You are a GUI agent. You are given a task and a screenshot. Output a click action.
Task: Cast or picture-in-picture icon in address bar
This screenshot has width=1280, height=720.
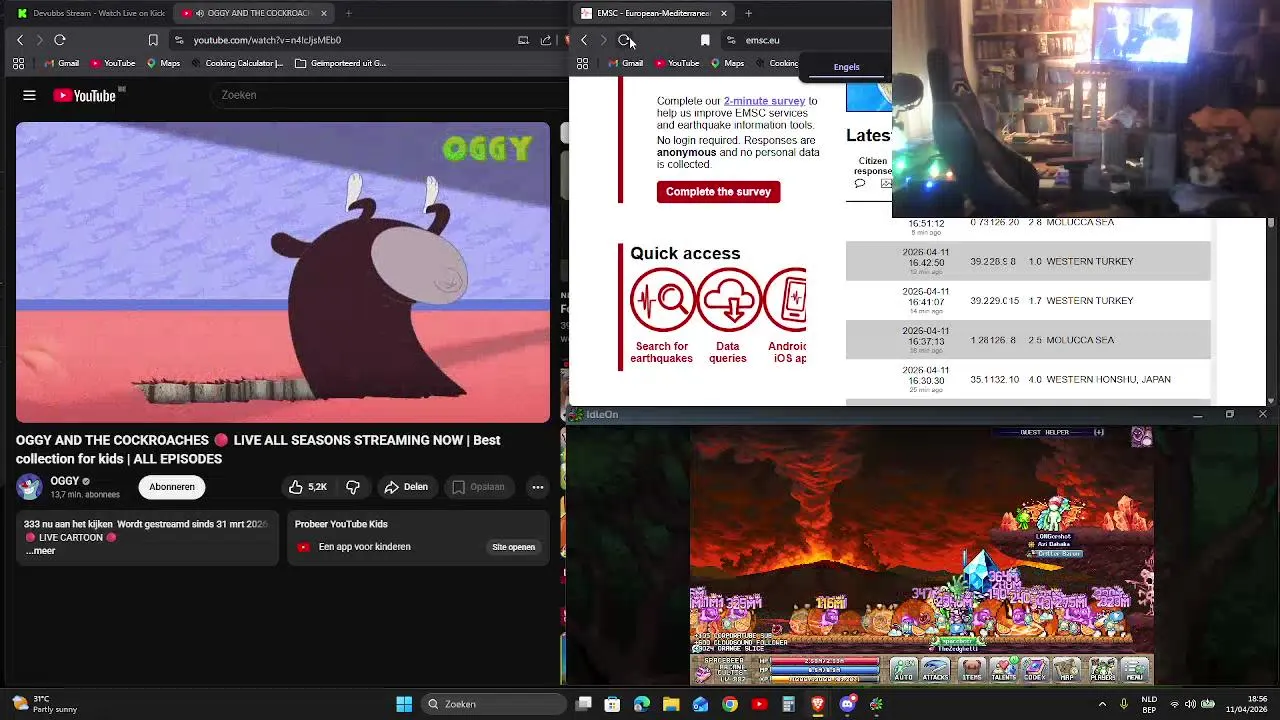523,40
